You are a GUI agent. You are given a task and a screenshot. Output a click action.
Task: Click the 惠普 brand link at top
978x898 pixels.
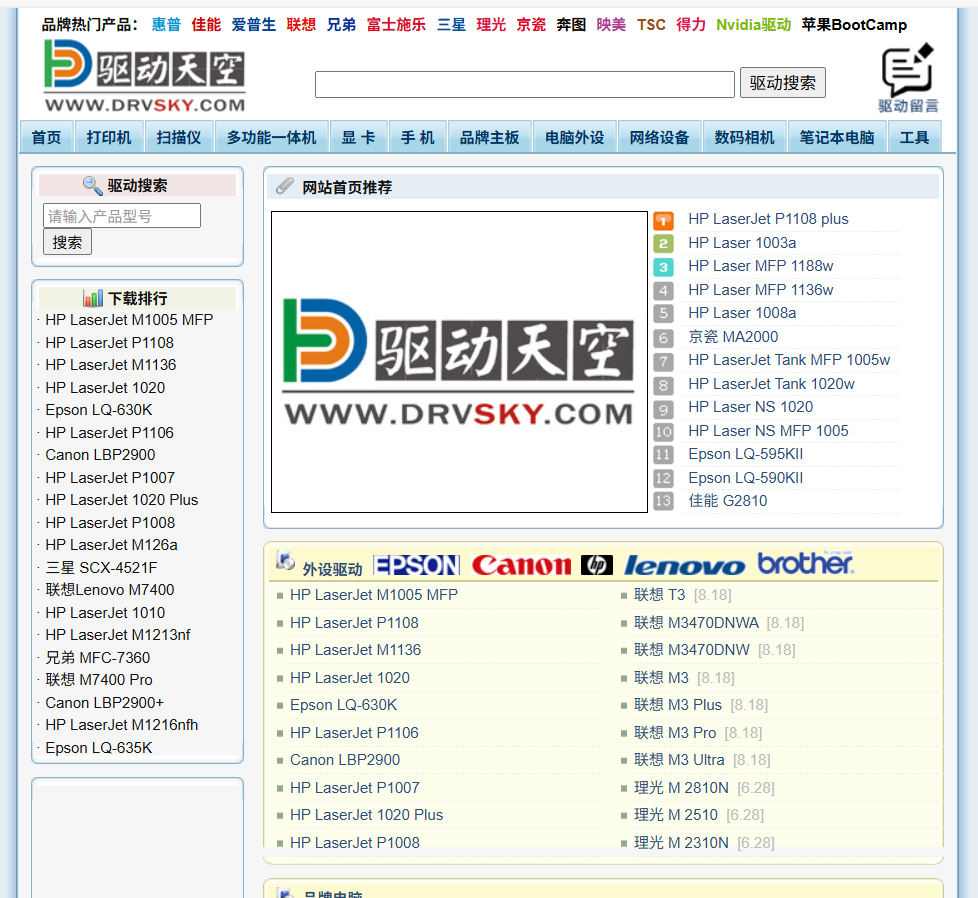[167, 25]
